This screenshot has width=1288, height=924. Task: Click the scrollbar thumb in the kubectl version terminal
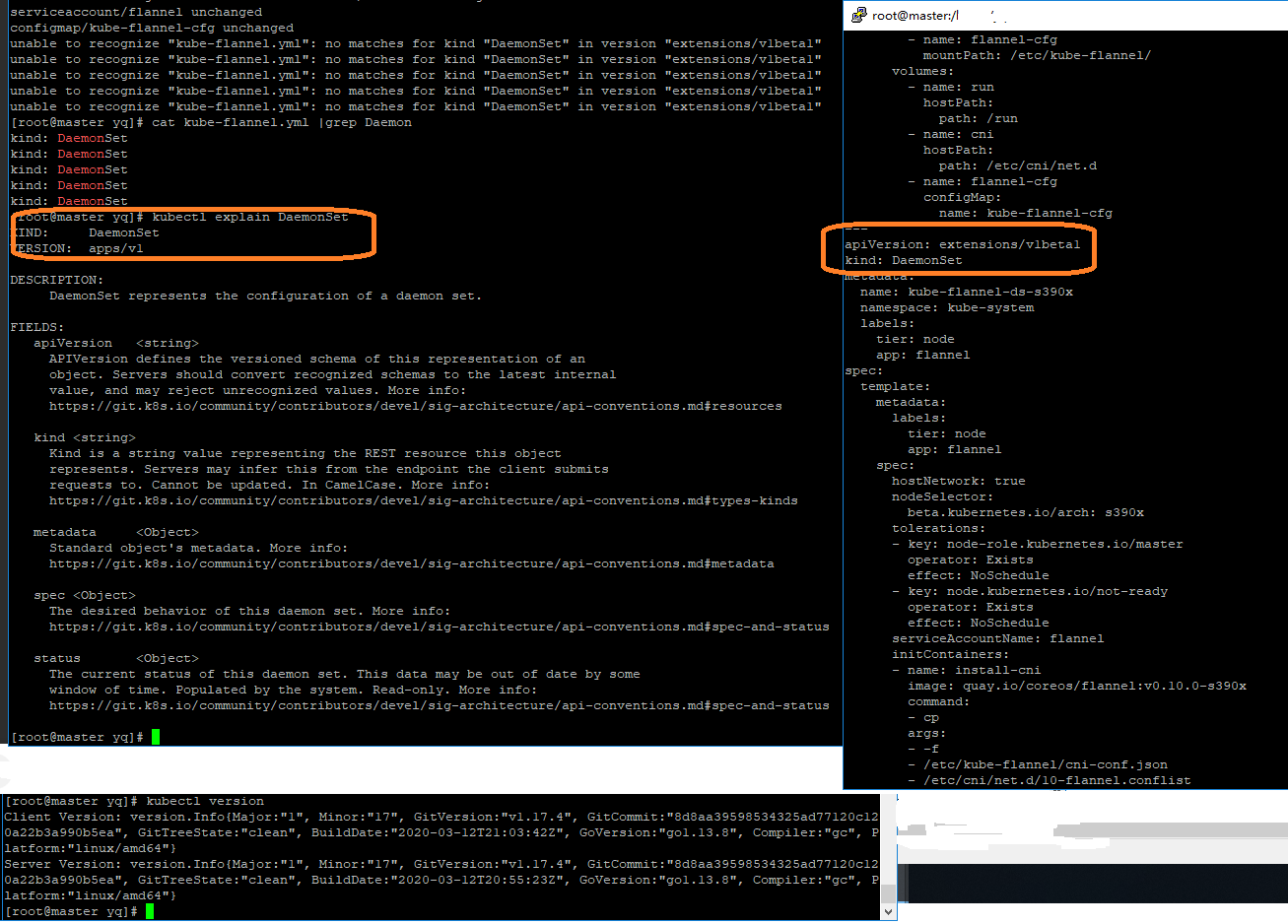(890, 893)
